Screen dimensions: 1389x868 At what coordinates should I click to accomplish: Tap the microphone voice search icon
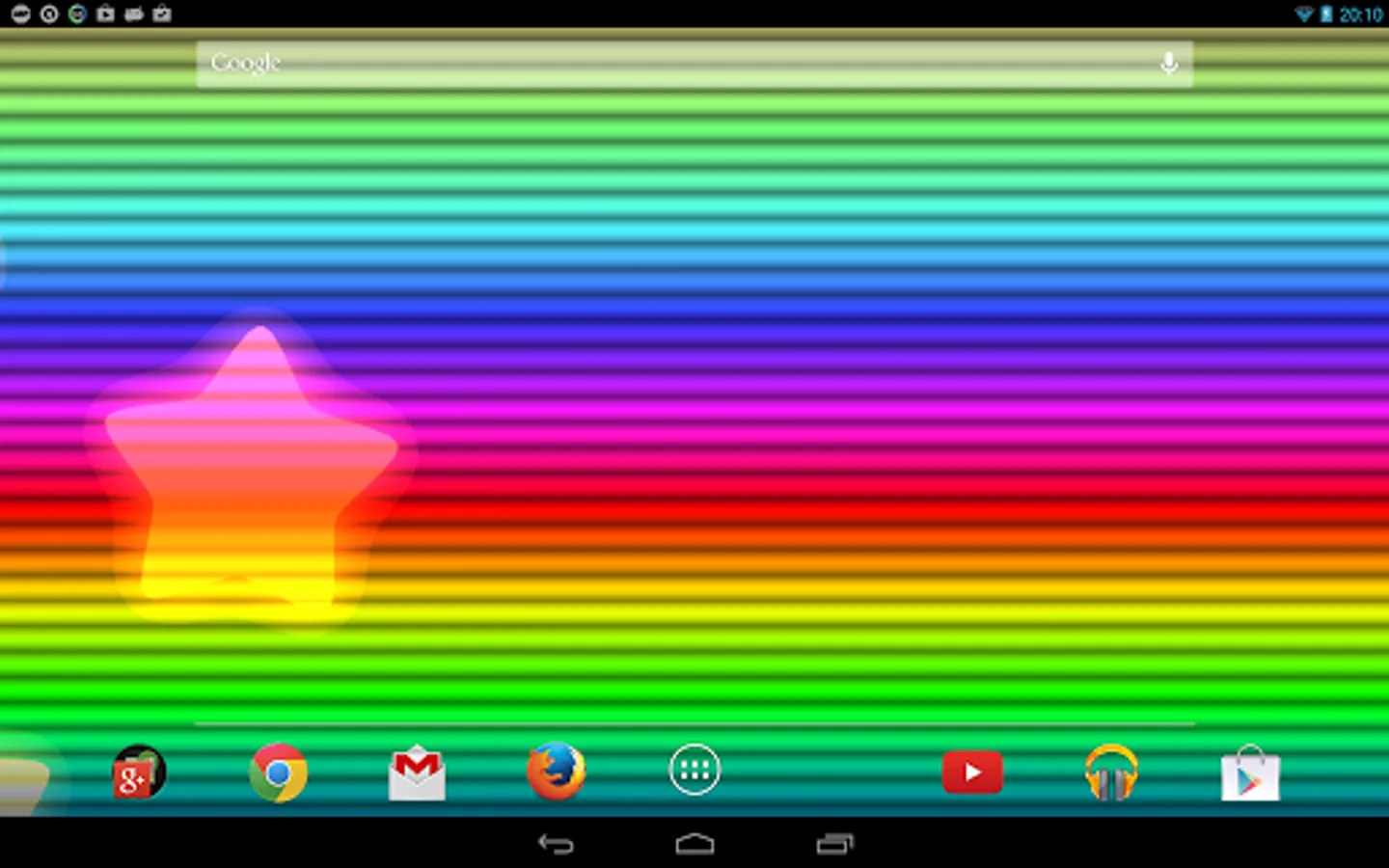(x=1169, y=64)
